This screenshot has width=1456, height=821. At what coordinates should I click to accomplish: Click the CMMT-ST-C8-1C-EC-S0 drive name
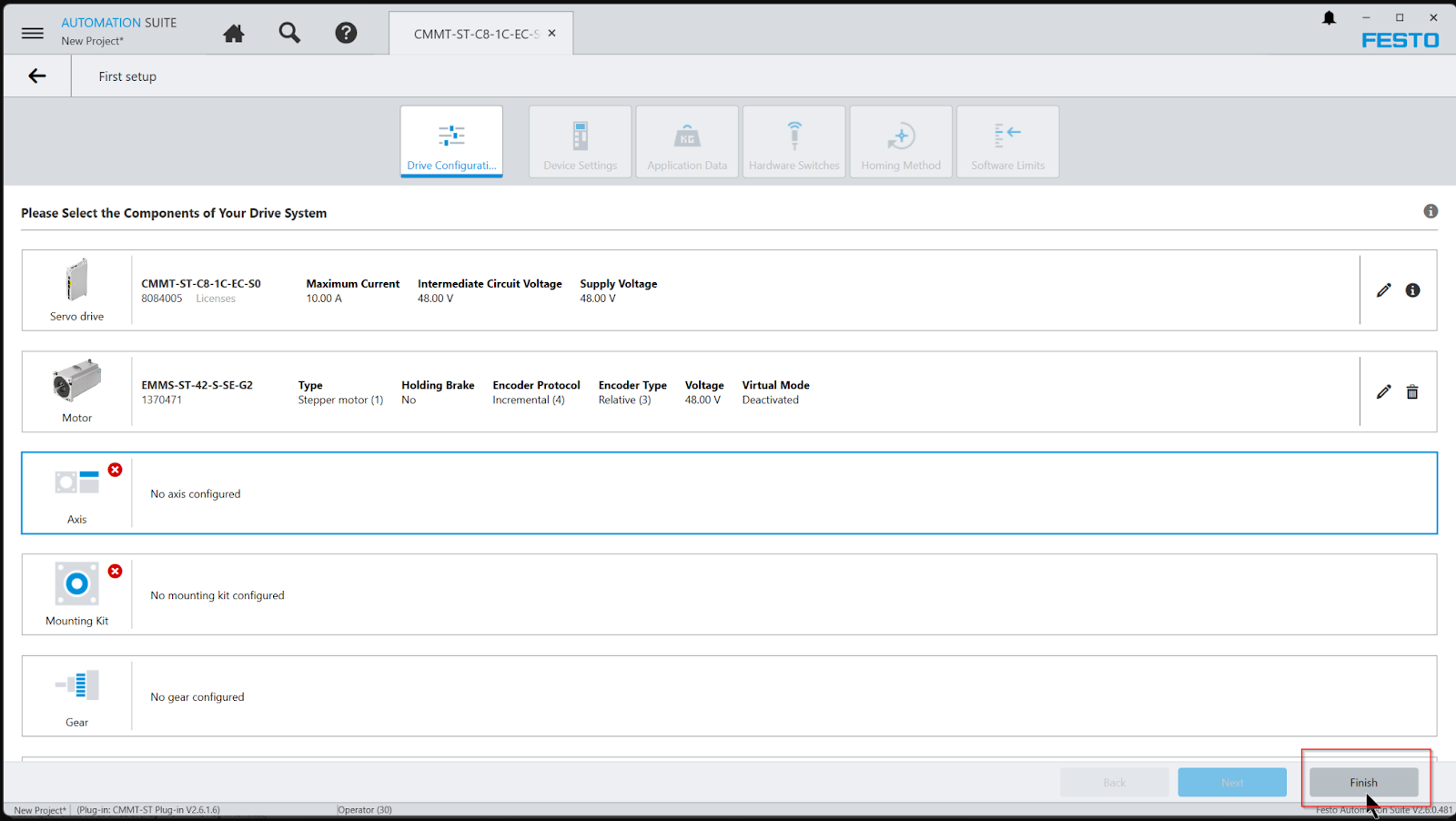click(x=201, y=284)
